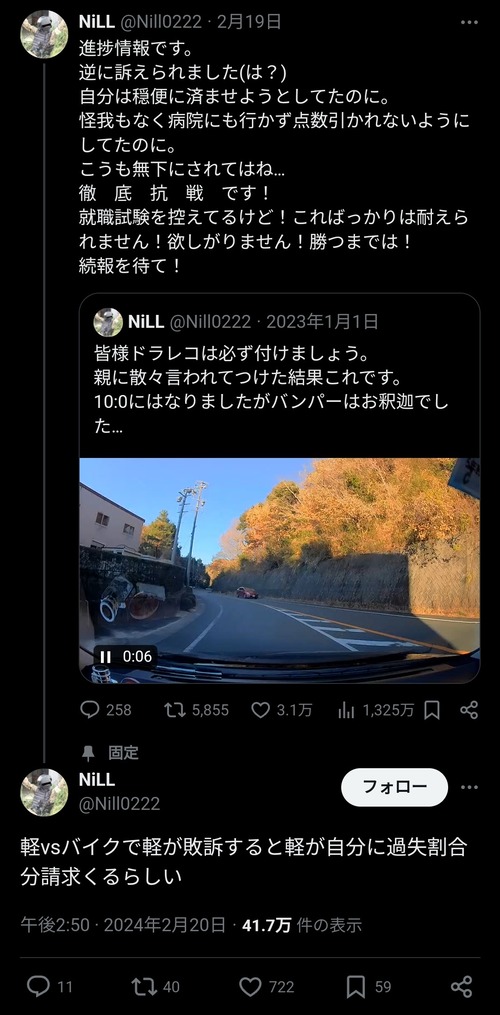
Task: Open more options beside フォロー button
Action: coord(469,787)
